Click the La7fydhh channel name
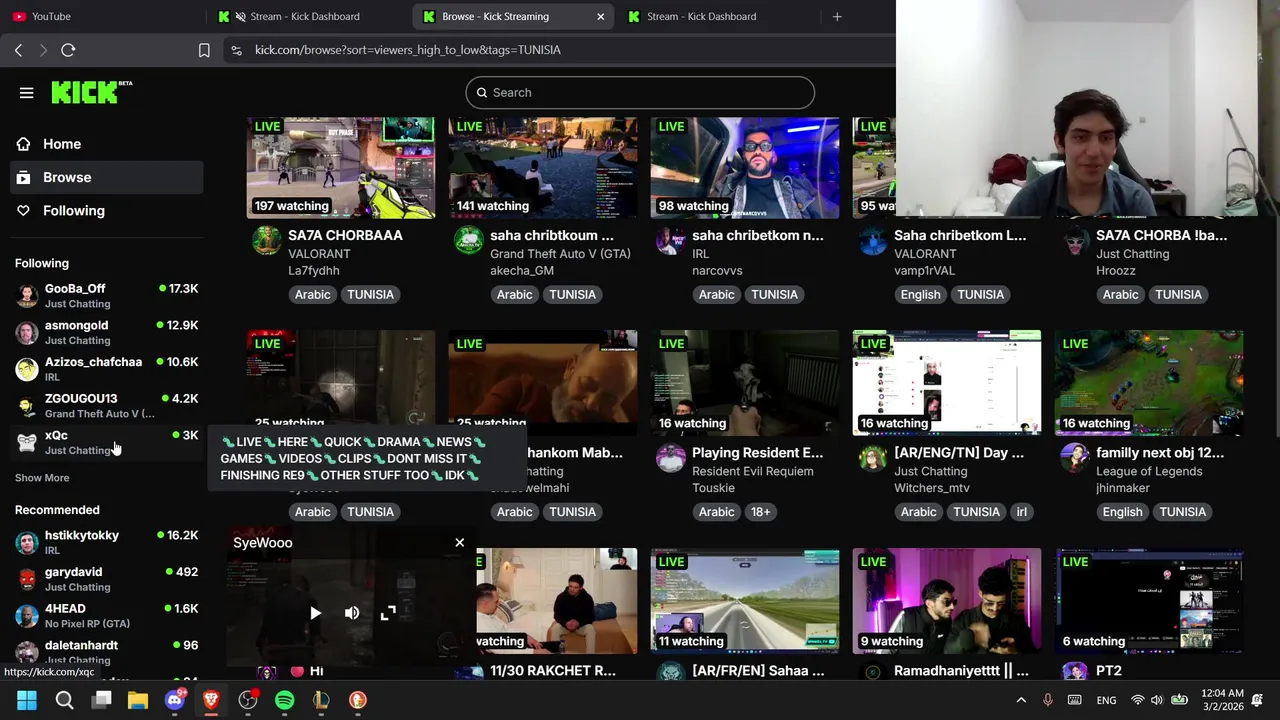The height and width of the screenshot is (720, 1280). [314, 271]
